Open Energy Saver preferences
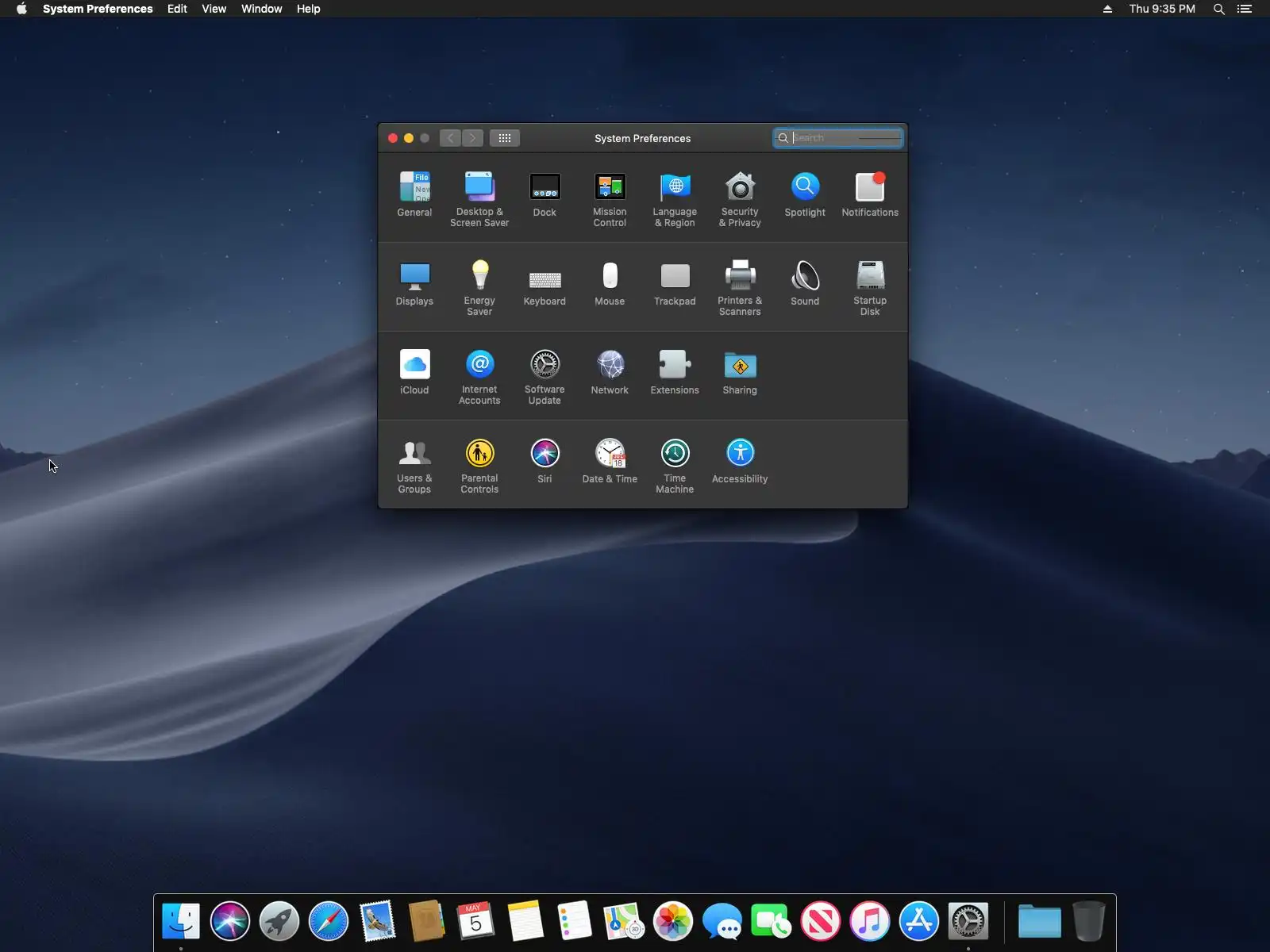The height and width of the screenshot is (952, 1270). click(479, 288)
